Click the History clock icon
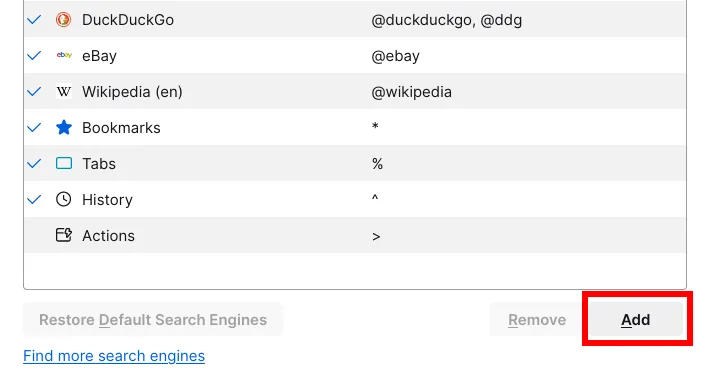Viewport: 720px width, 378px height. click(x=64, y=199)
